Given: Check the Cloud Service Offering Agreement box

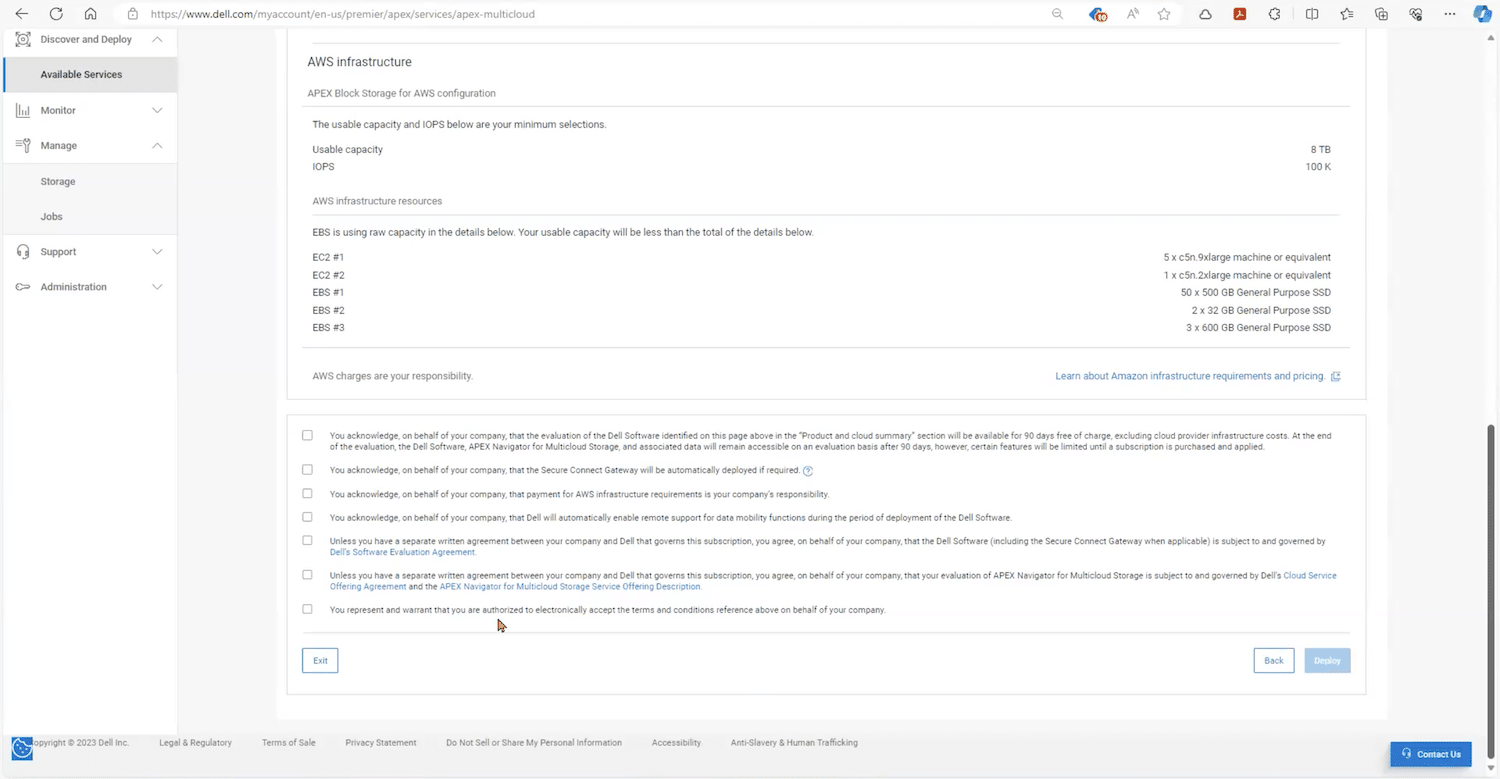Looking at the screenshot, I should 307,575.
